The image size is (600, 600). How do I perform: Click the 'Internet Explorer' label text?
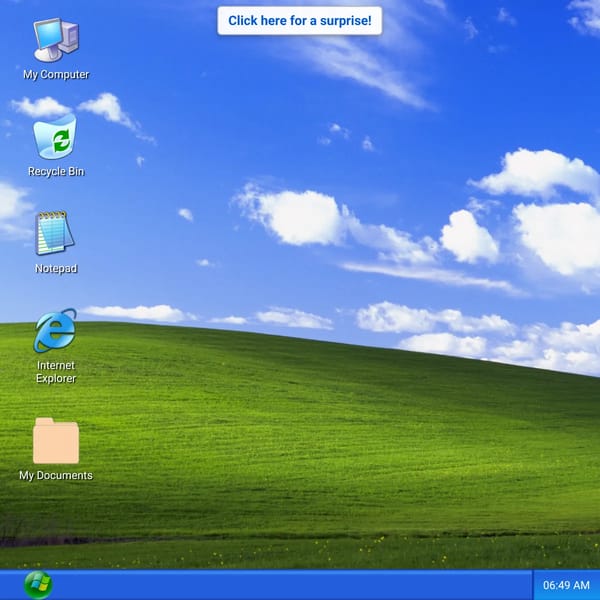coord(56,372)
